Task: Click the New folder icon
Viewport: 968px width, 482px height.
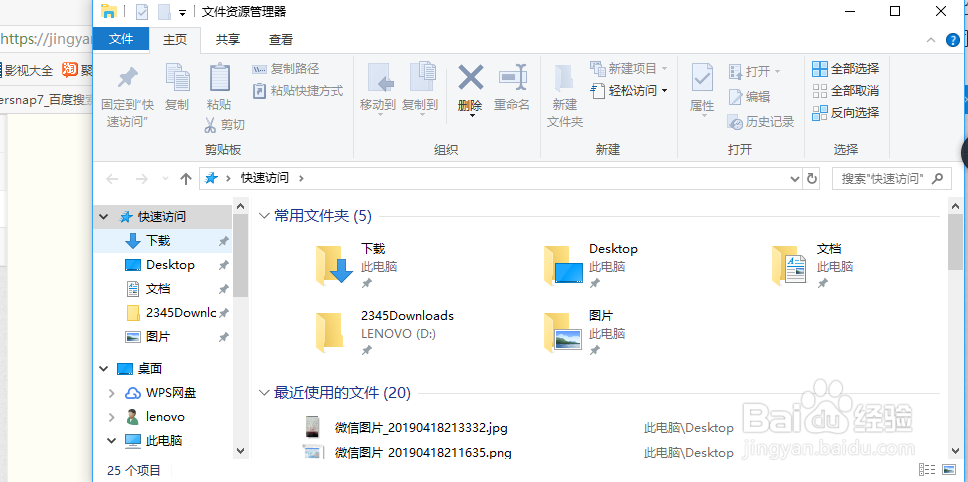Action: tap(564, 78)
